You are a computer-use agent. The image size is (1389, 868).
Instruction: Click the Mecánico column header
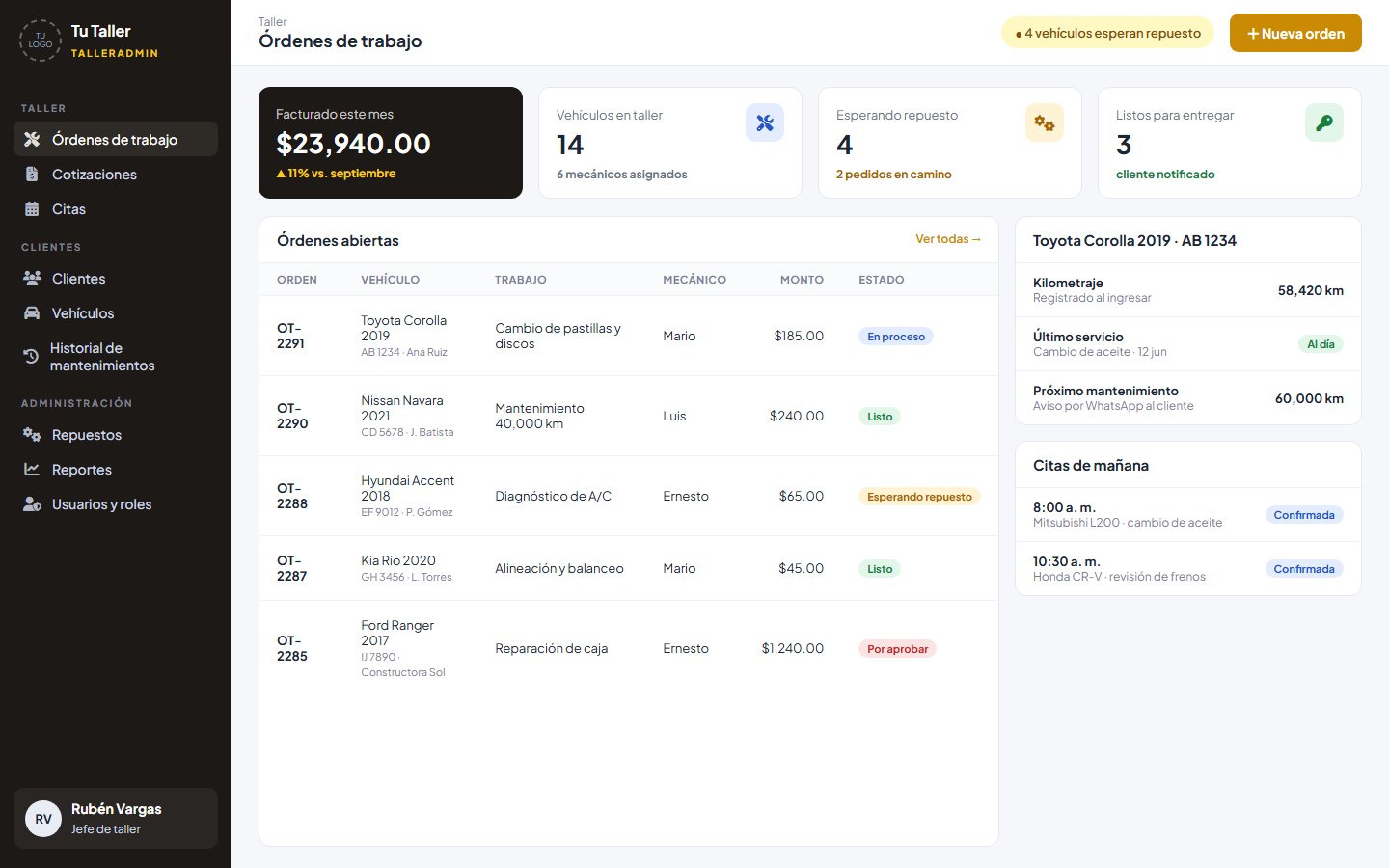[694, 280]
